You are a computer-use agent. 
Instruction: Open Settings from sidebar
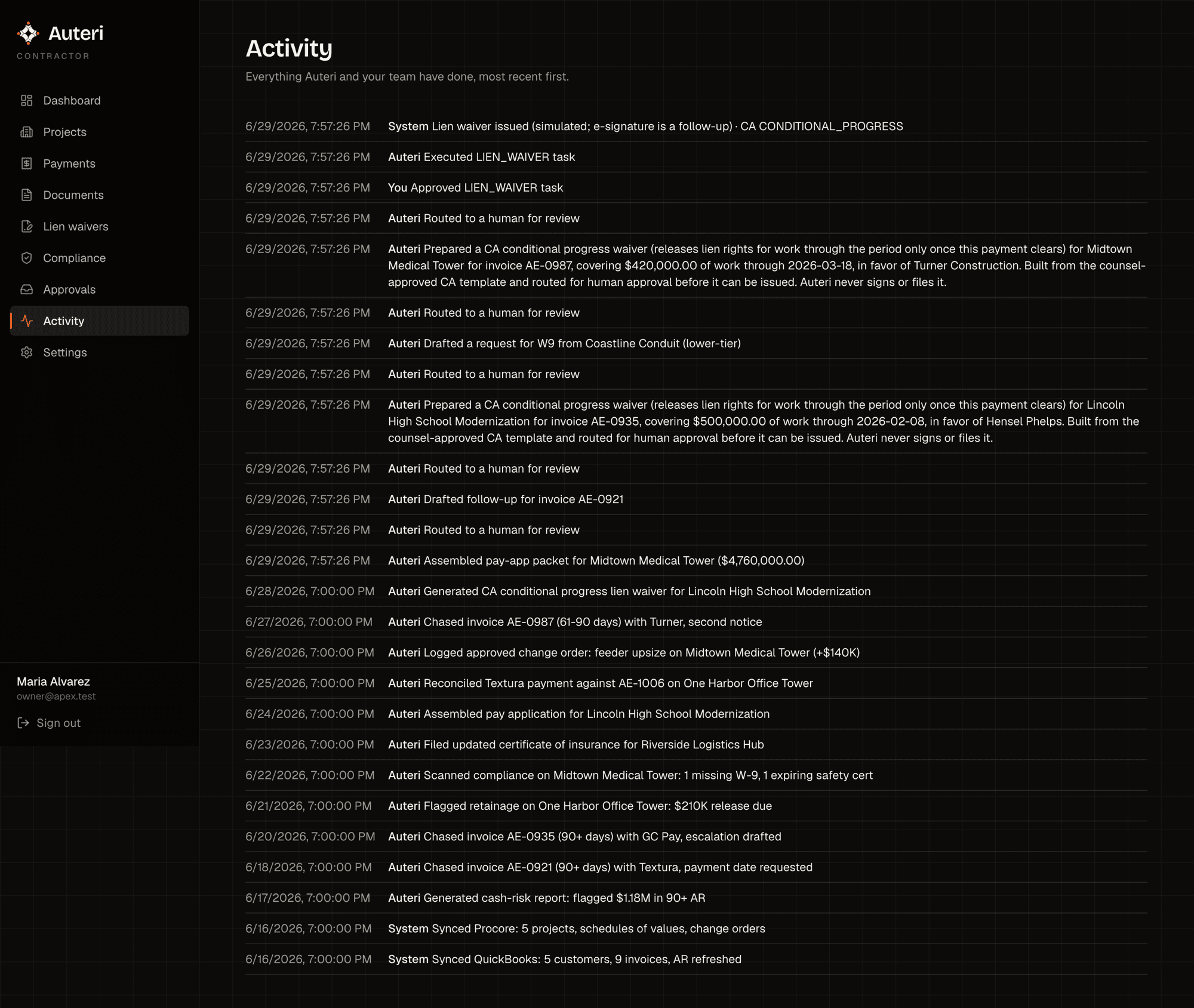[x=100, y=353]
